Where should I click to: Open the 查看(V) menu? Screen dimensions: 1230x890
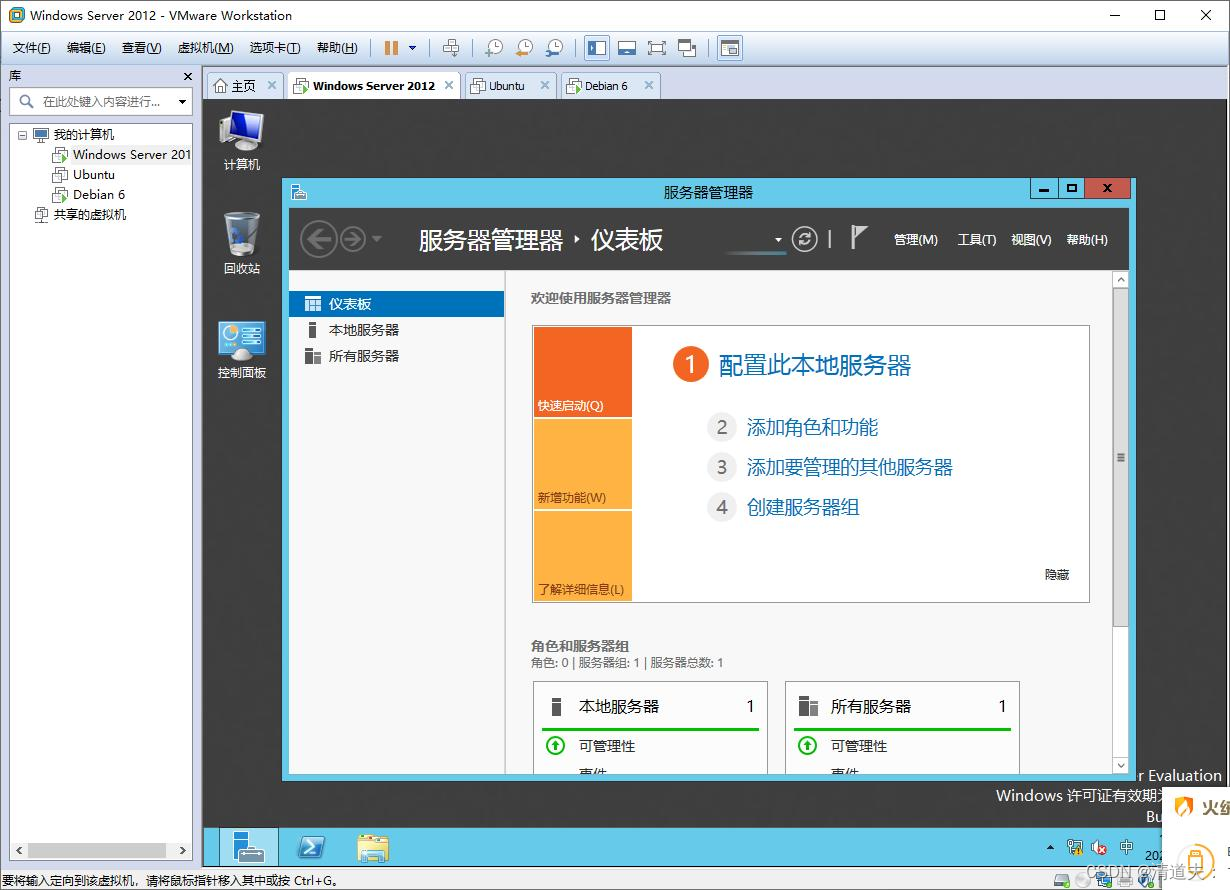(141, 48)
